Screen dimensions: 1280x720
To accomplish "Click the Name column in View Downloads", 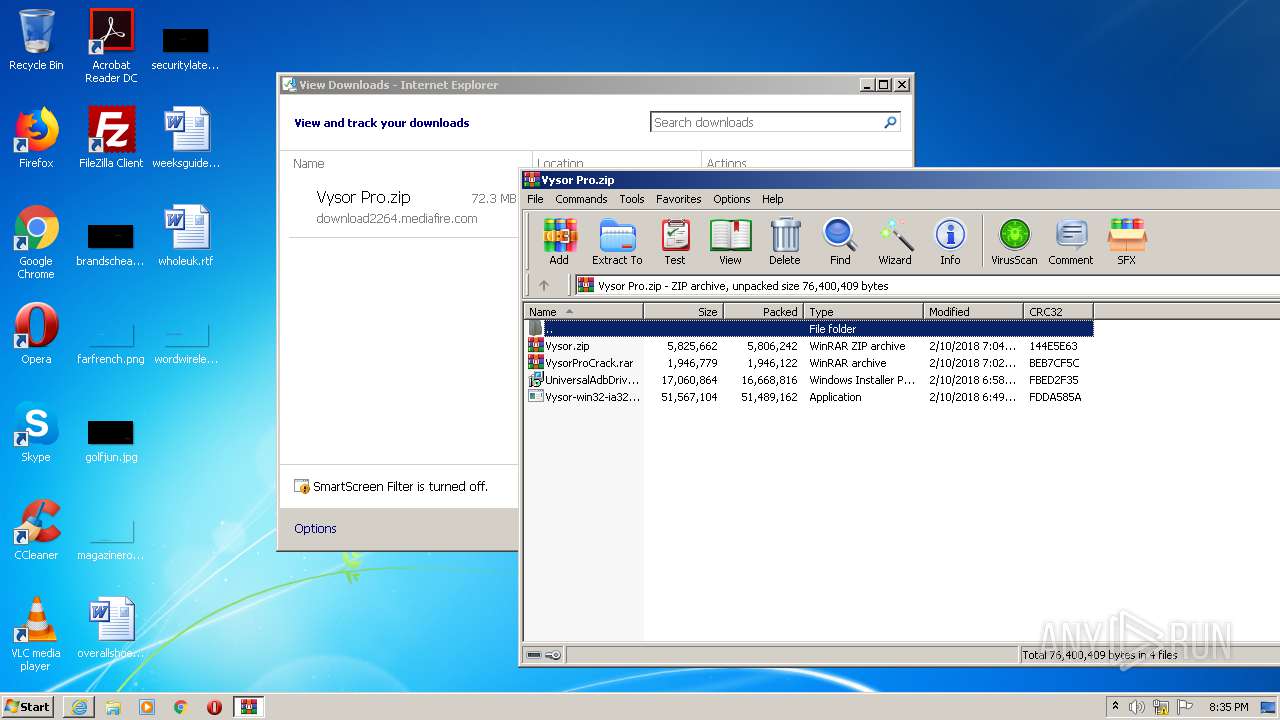I will [309, 164].
